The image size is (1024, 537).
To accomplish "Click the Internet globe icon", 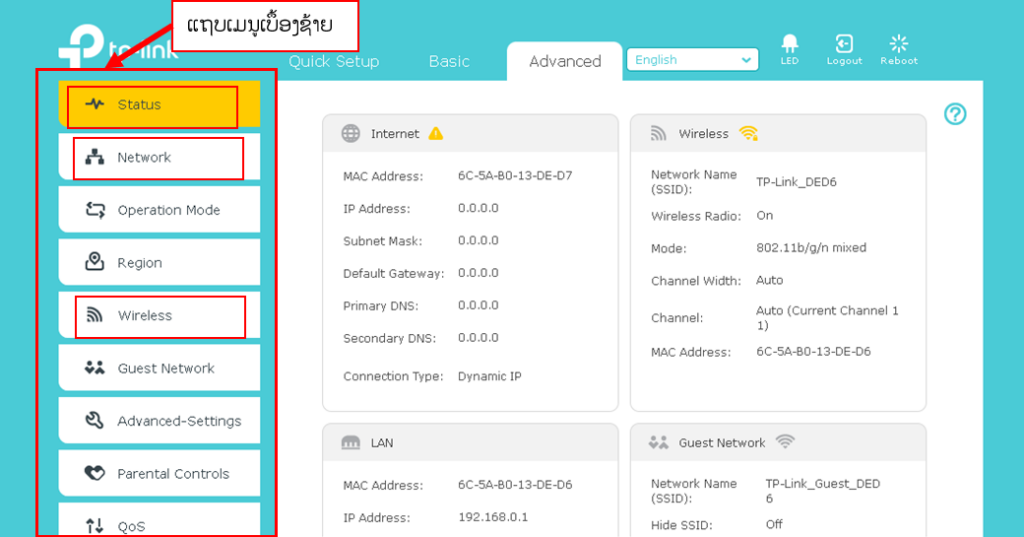I will (351, 133).
